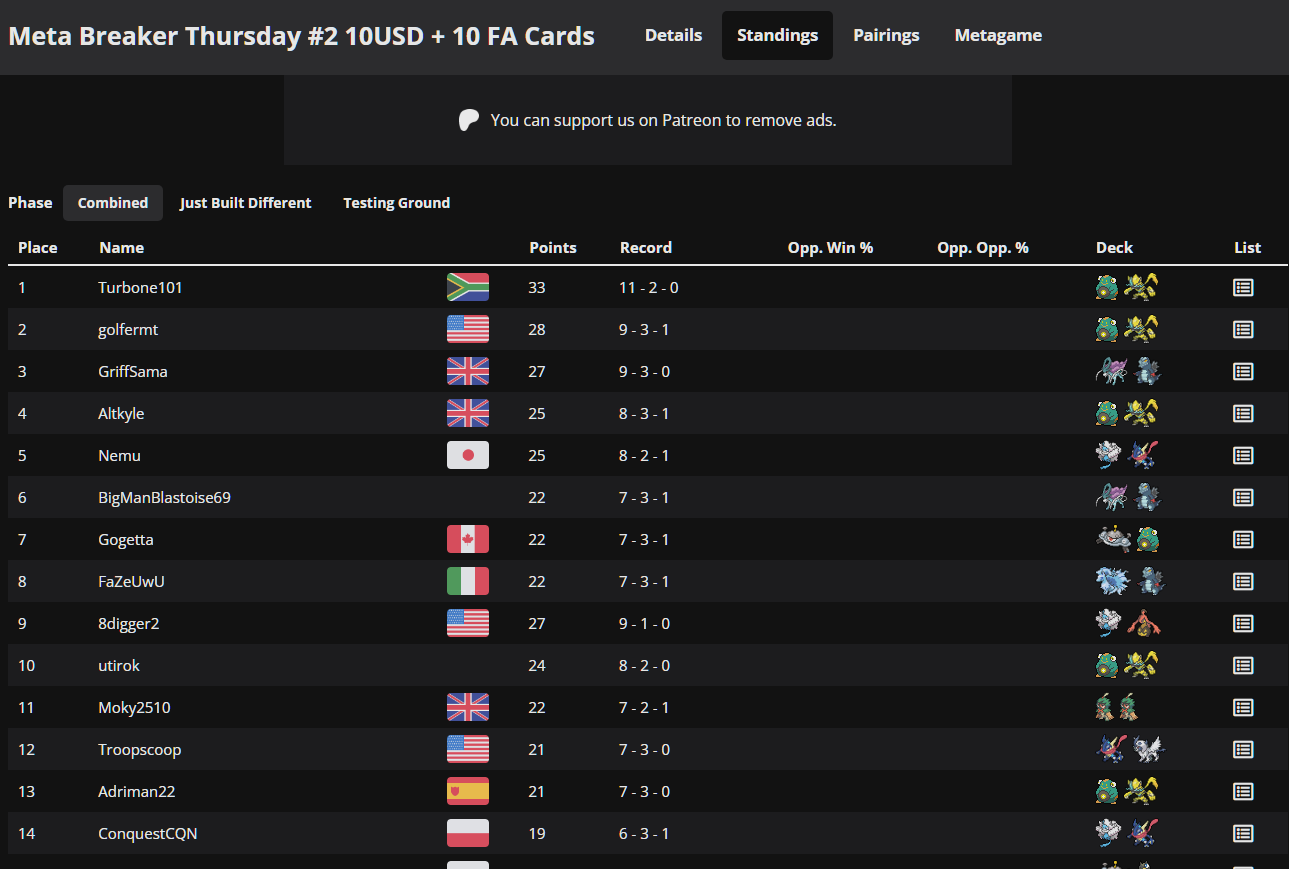Screen dimensions: 1289x869
Task: Click the Patreon support ad message
Action: [x=663, y=120]
